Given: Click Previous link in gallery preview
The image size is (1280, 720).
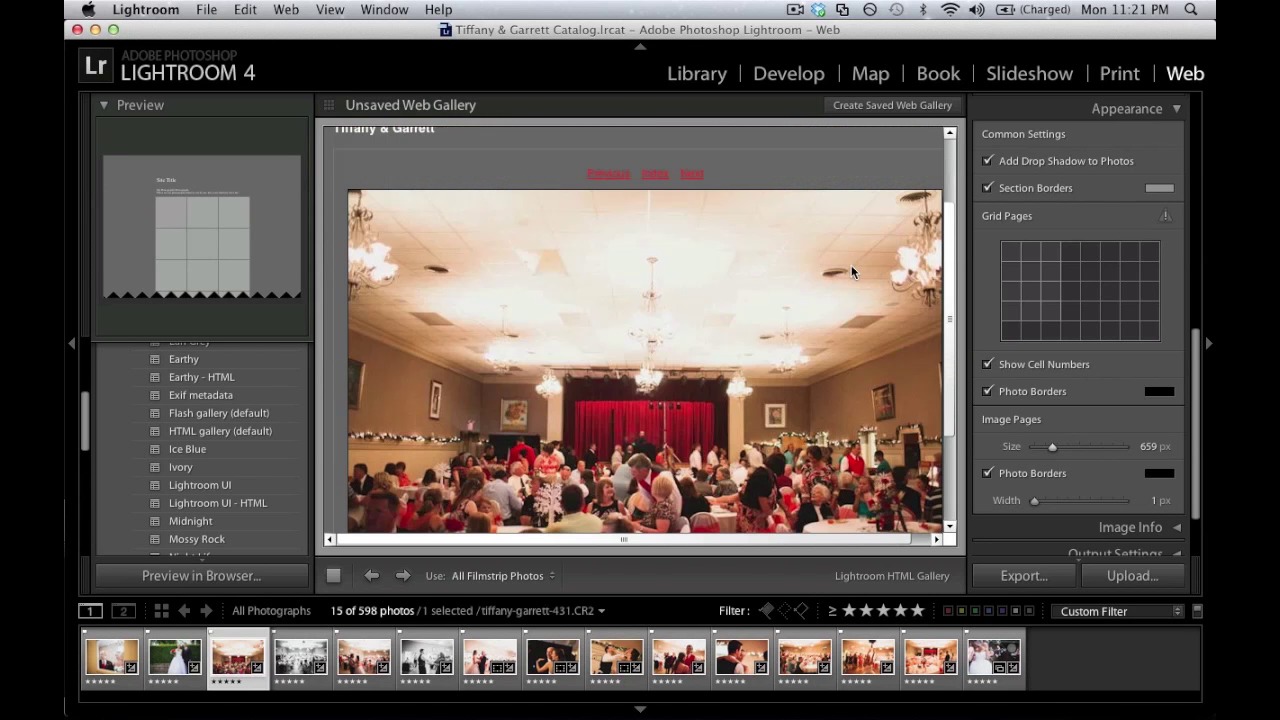Looking at the screenshot, I should (x=608, y=174).
